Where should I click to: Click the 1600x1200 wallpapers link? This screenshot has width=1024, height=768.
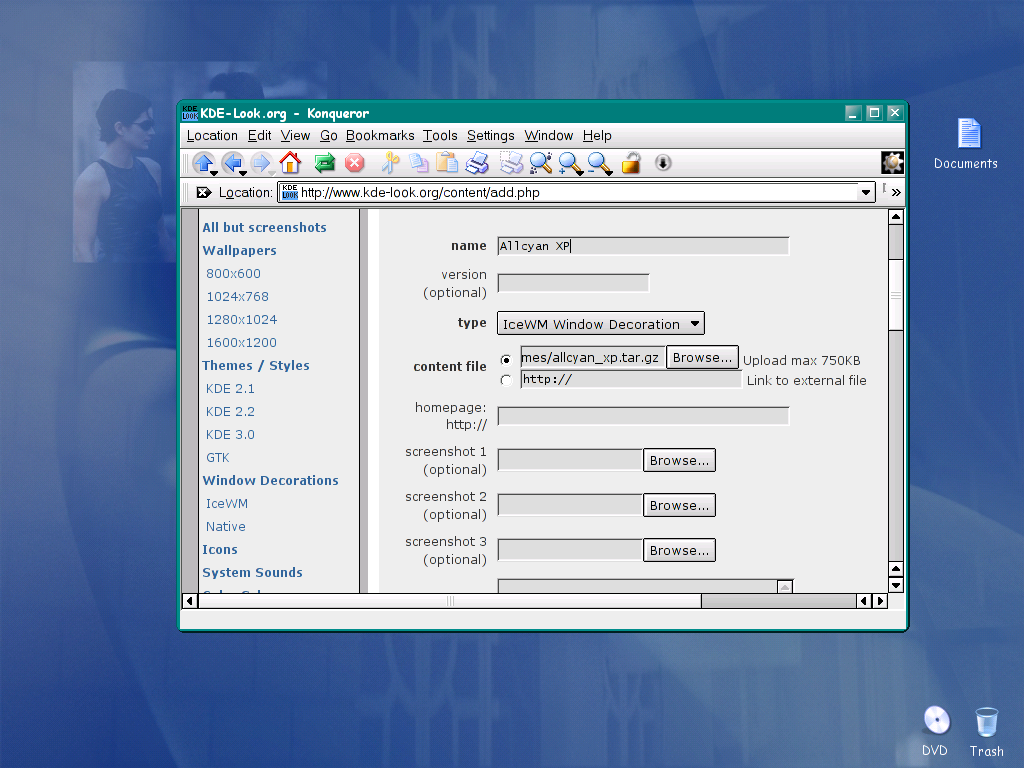point(241,343)
